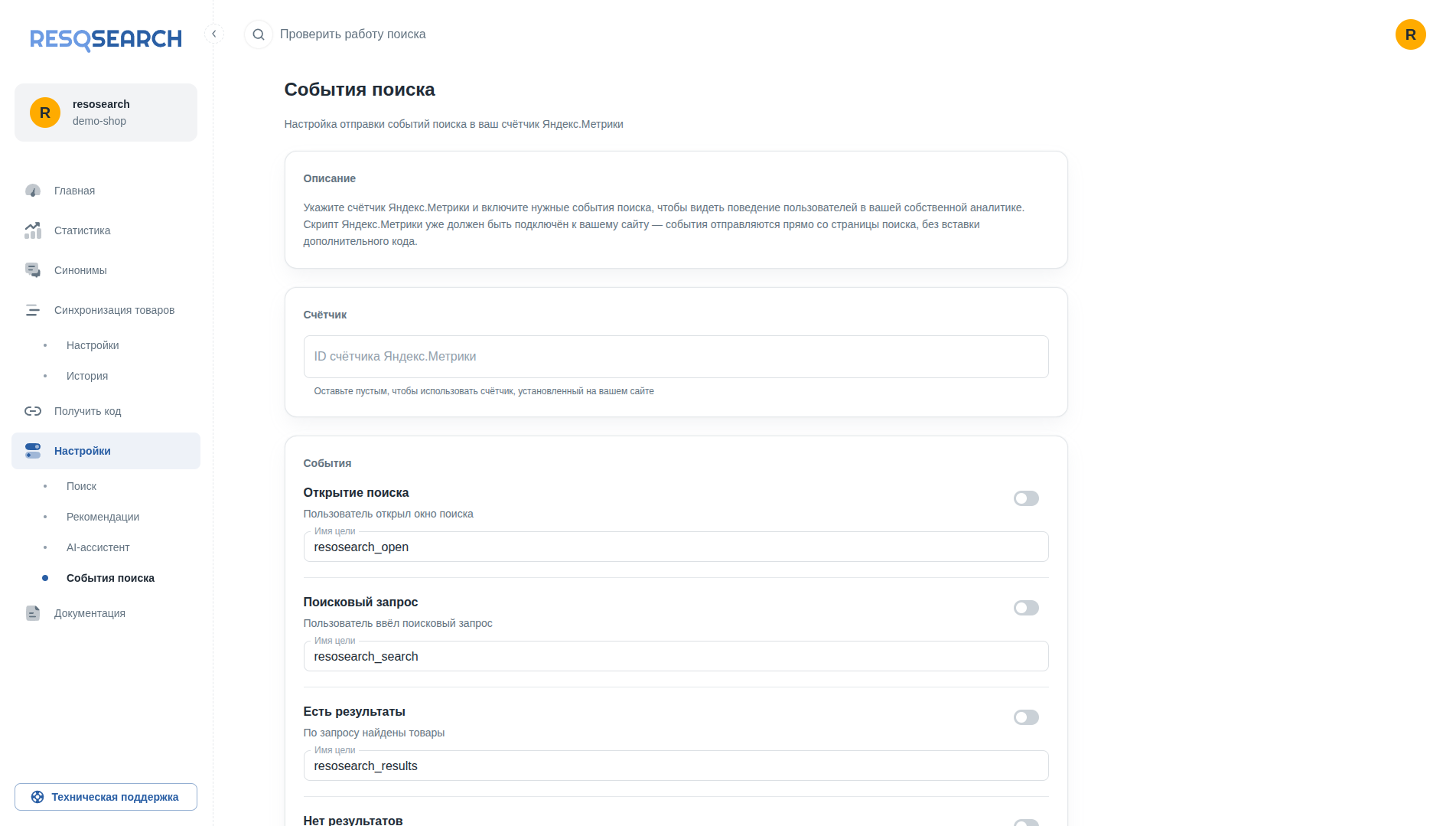Open Рекомендации settings subitem
This screenshot has height=826, width=1456.
[x=106, y=517]
